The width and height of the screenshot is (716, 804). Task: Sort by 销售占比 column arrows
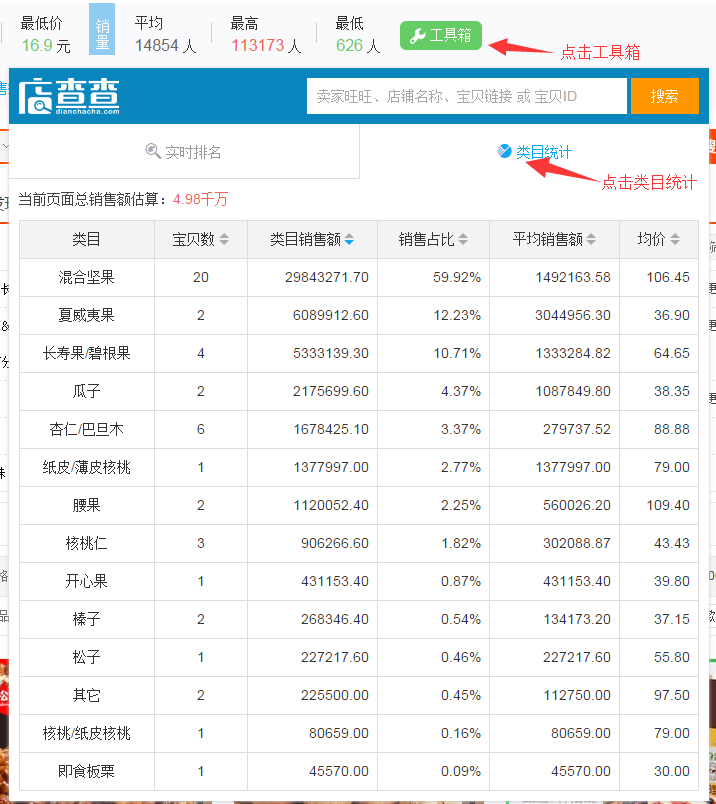point(462,240)
